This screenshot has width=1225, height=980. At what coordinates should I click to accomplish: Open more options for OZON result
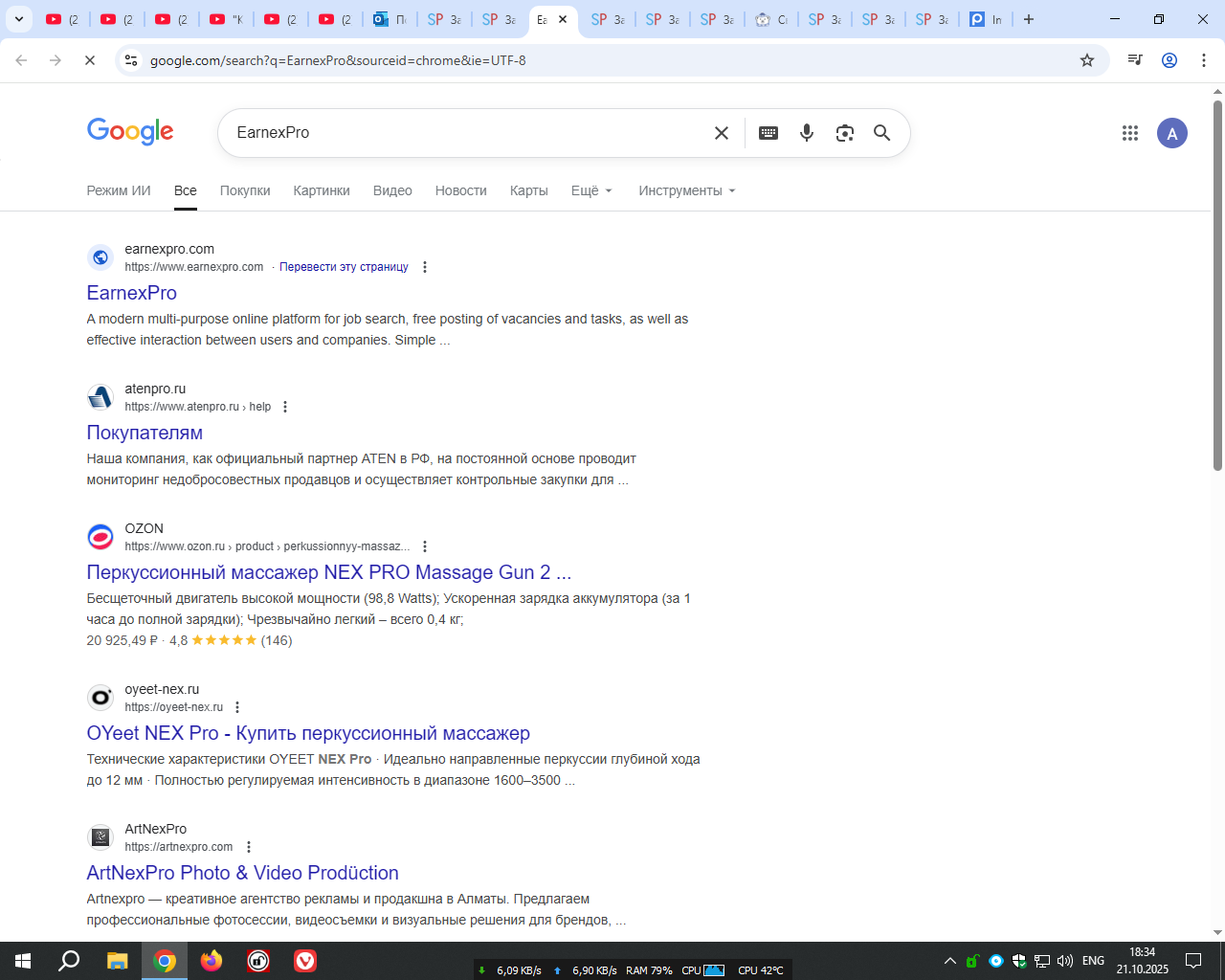tap(425, 546)
